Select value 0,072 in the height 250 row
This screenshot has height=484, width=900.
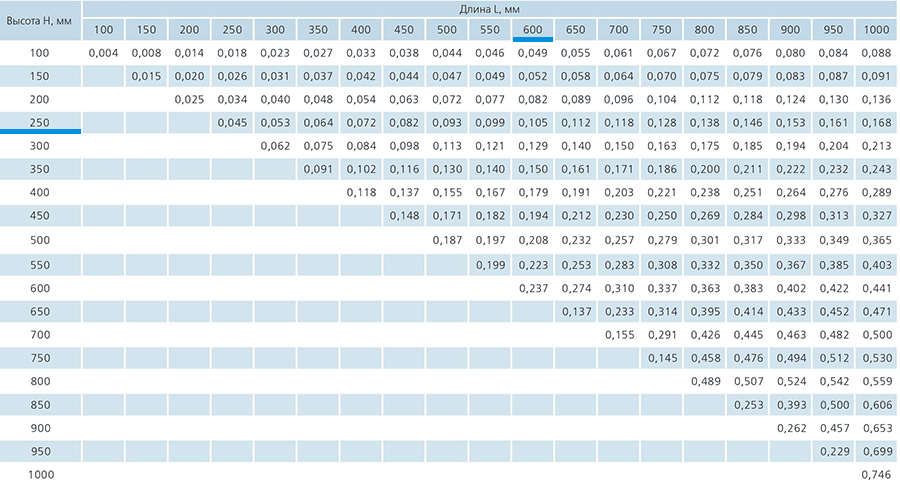click(361, 123)
